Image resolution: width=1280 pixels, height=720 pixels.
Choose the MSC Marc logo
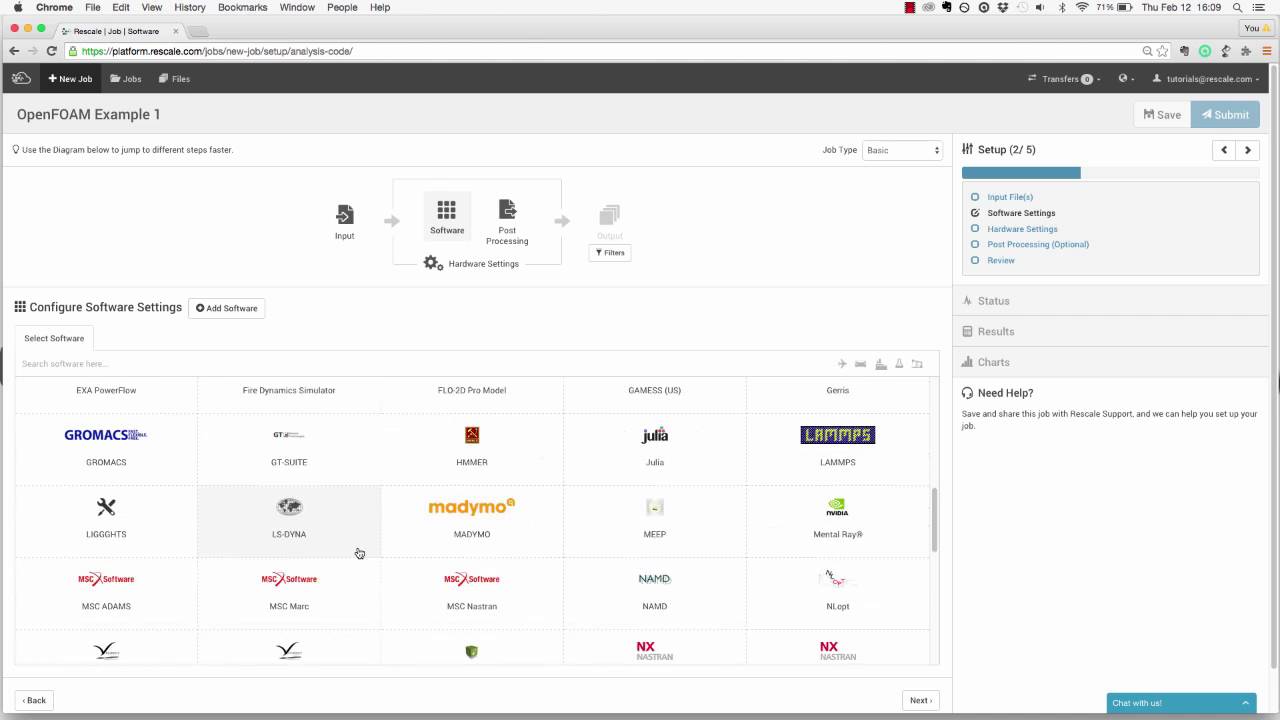289,579
